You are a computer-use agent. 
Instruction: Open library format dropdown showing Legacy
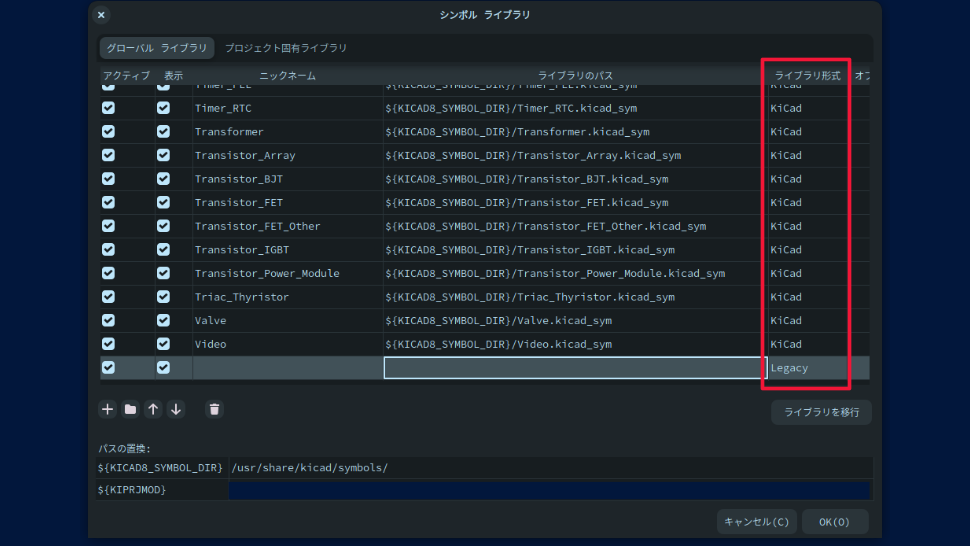[x=808, y=368]
